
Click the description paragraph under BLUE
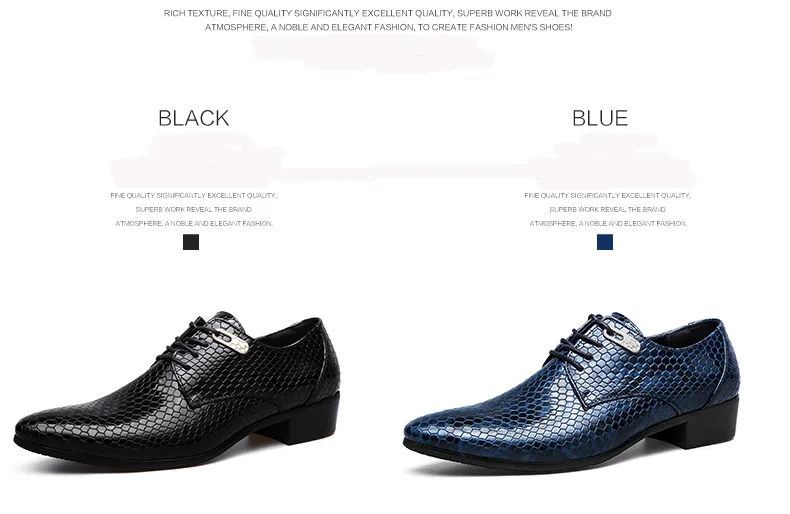coord(608,209)
